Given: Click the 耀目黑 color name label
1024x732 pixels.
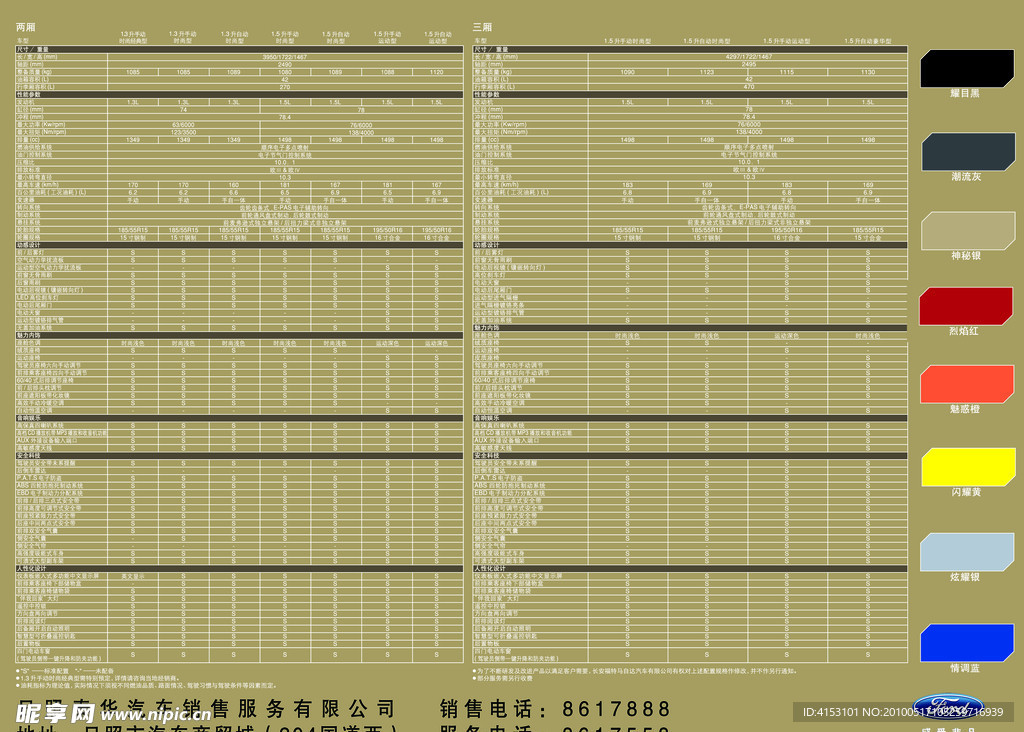Looking at the screenshot, I should pyautogui.click(x=965, y=93).
